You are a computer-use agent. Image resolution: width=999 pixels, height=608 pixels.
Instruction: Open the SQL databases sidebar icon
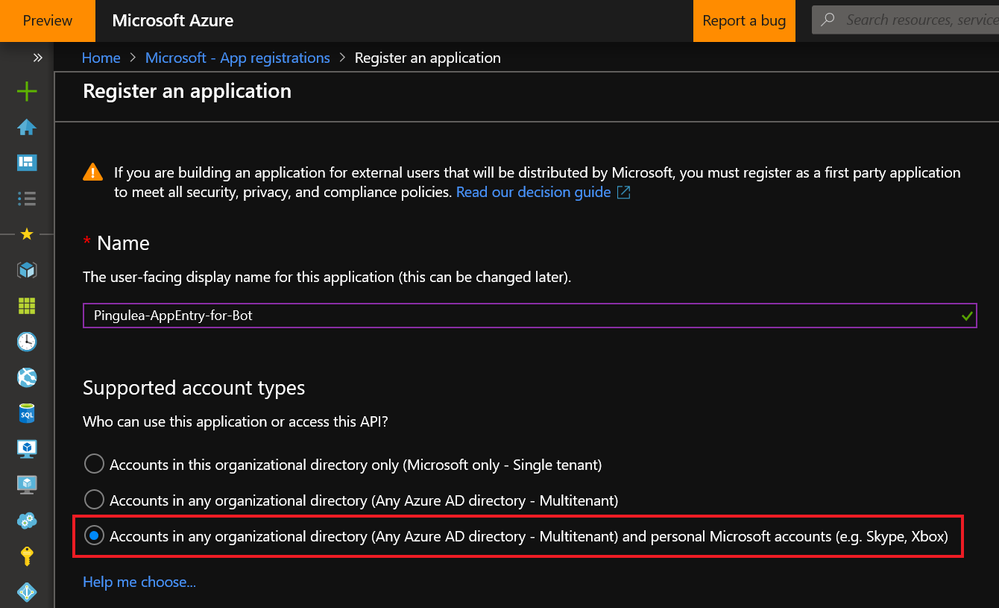pyautogui.click(x=27, y=413)
